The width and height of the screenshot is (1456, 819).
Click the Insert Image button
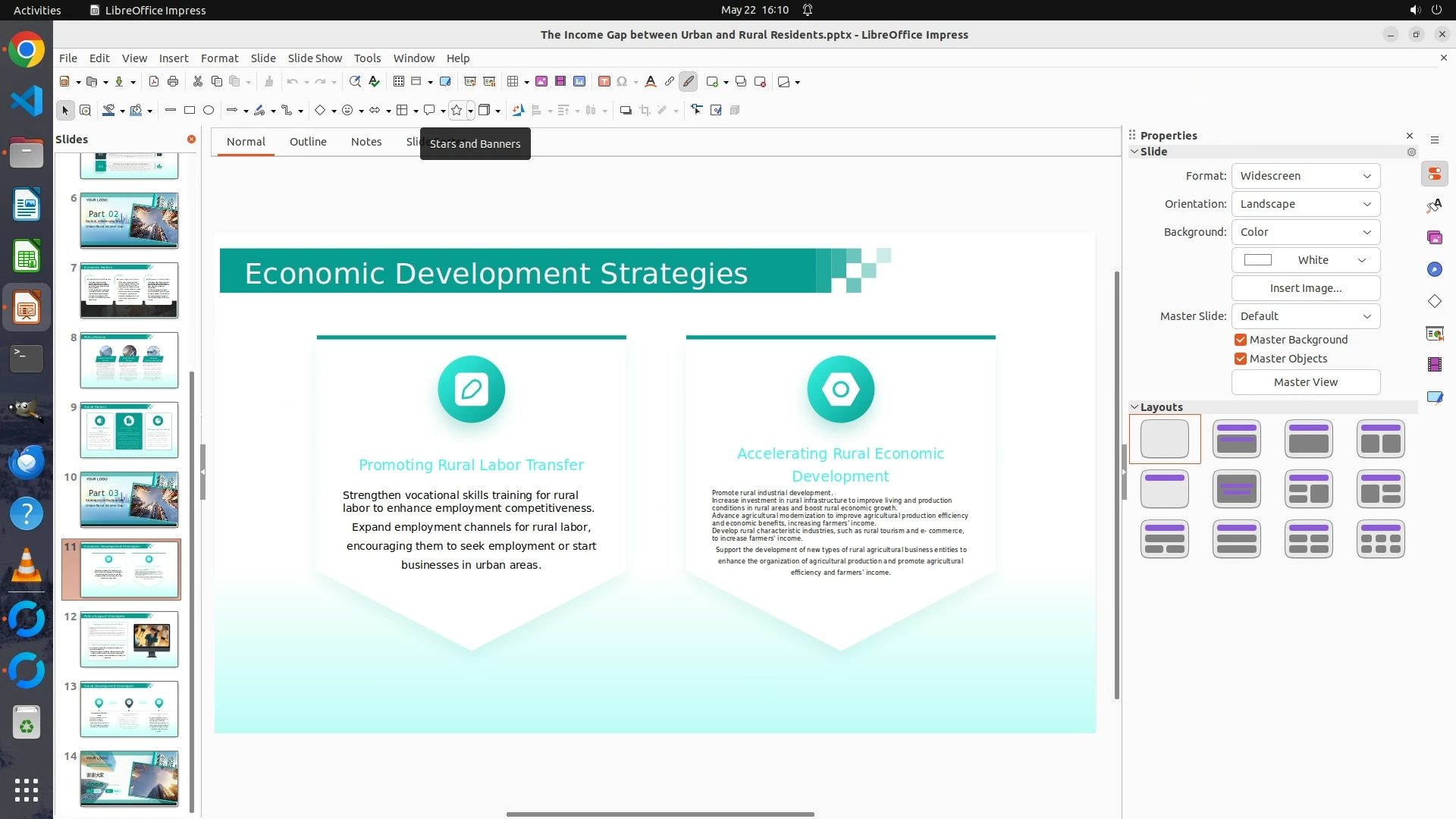click(1305, 288)
